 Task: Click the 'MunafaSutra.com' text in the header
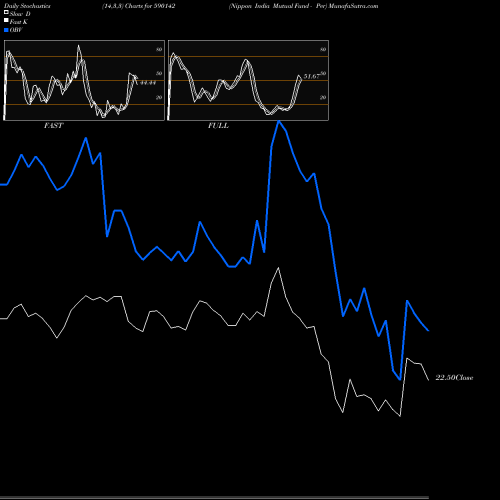(x=353, y=6)
